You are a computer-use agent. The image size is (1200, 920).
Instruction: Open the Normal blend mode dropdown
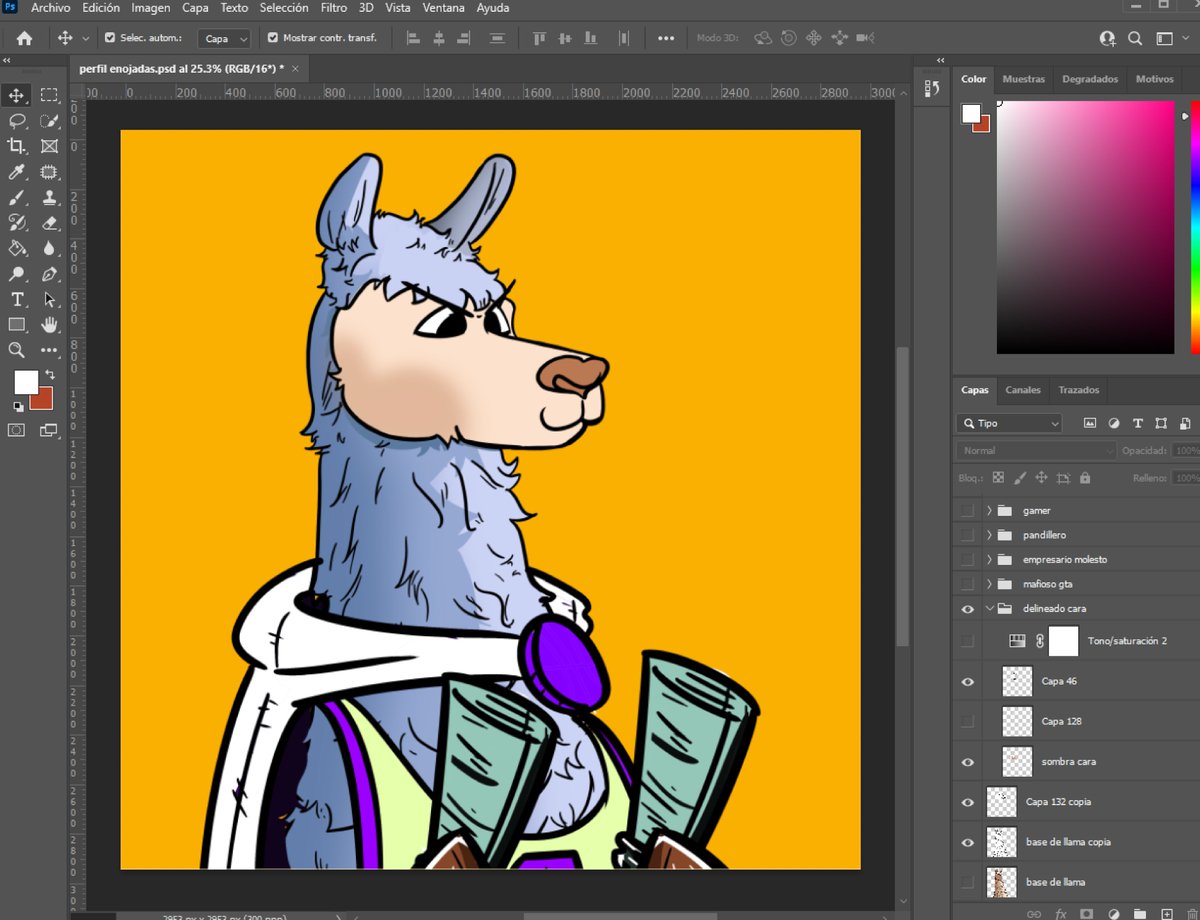[x=1036, y=451]
